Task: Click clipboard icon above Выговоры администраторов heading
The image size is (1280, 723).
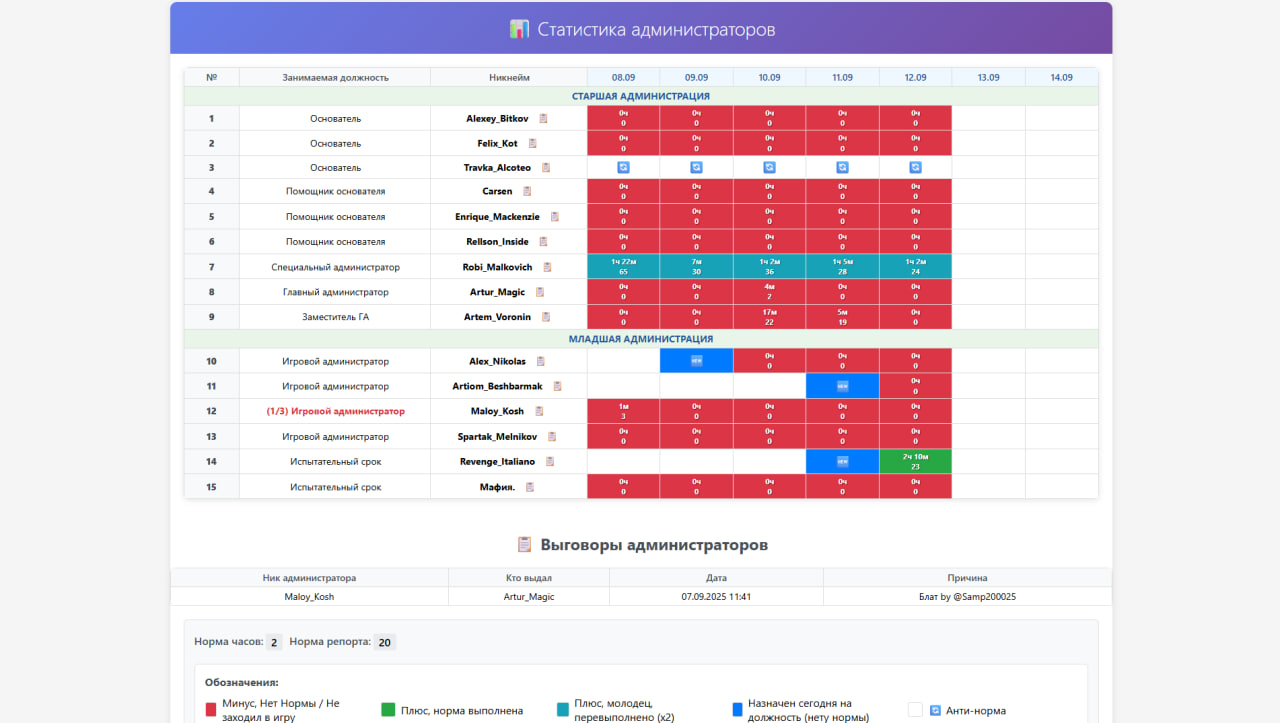Action: pyautogui.click(x=525, y=543)
